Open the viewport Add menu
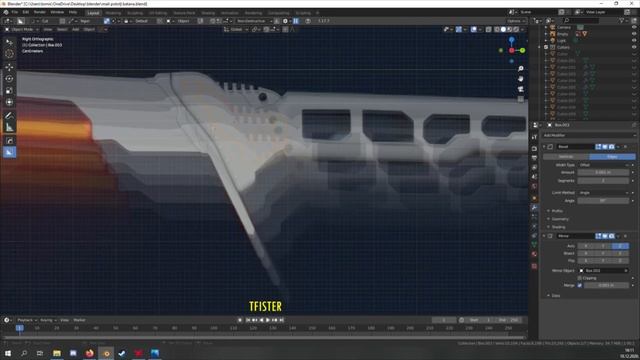Viewport: 640px width, 360px height. tap(76, 29)
